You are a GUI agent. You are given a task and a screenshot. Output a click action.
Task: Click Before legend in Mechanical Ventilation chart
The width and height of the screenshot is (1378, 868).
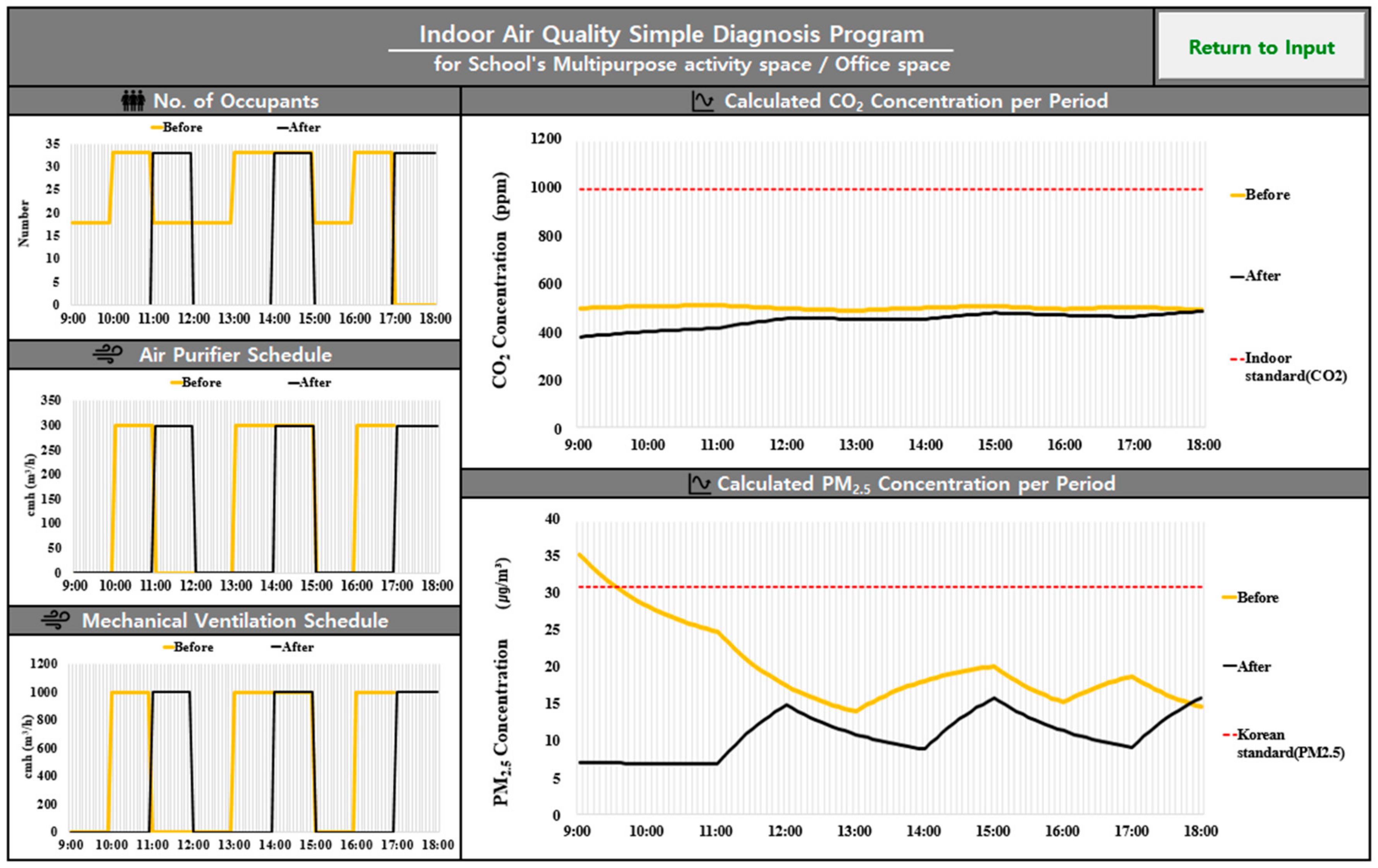193,647
